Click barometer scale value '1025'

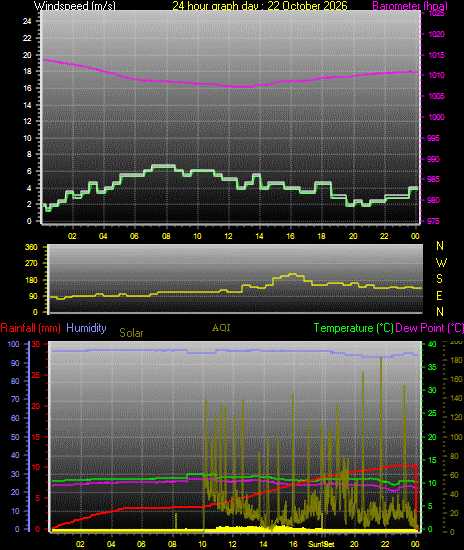tap(437, 14)
